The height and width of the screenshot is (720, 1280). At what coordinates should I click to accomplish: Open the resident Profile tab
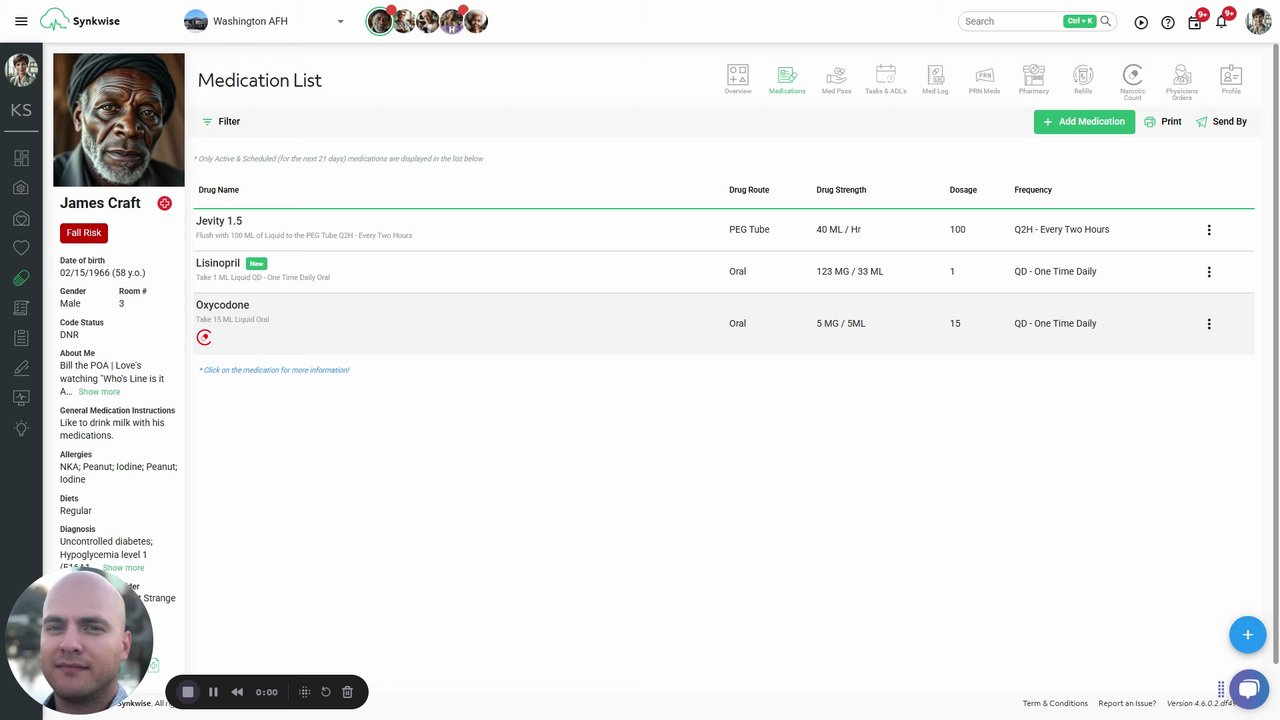1231,80
